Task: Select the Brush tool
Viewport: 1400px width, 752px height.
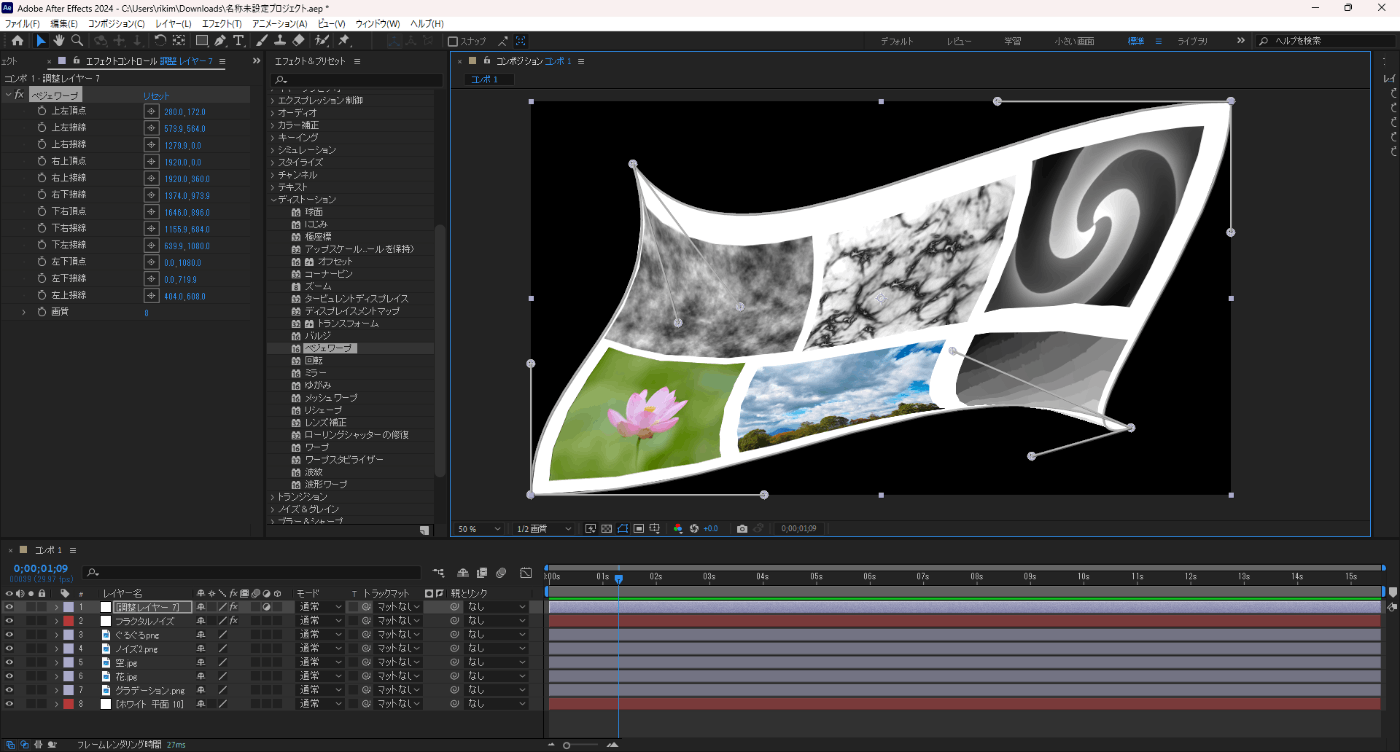Action: (262, 41)
